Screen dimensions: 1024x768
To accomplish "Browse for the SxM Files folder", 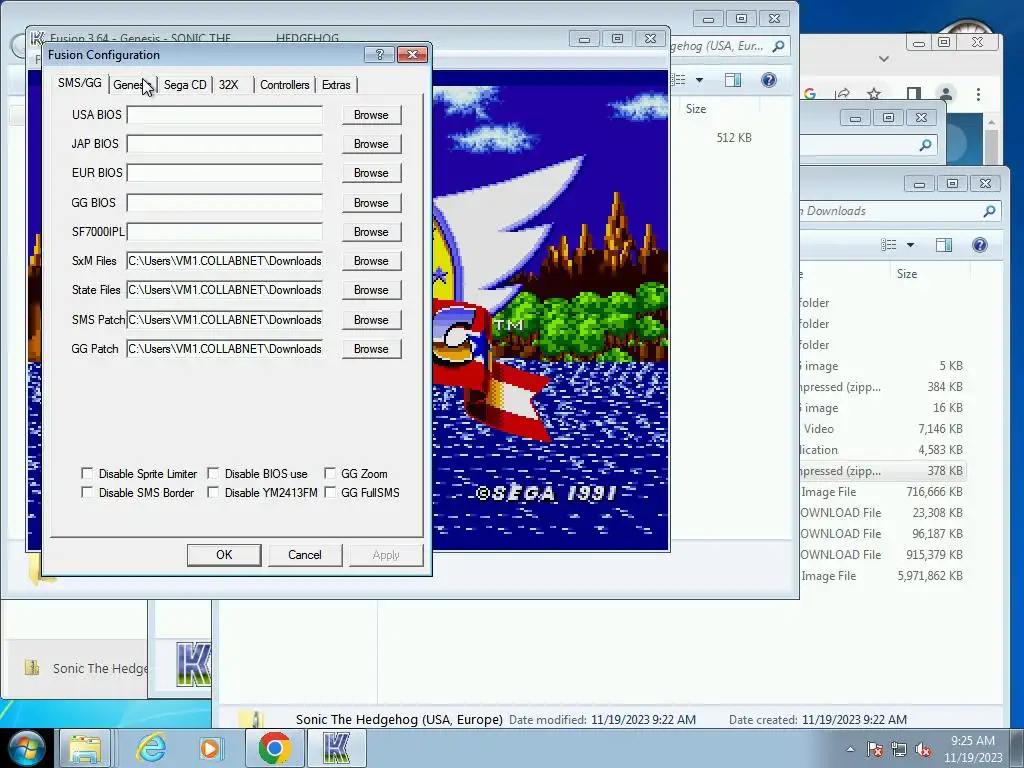I will coord(371,261).
